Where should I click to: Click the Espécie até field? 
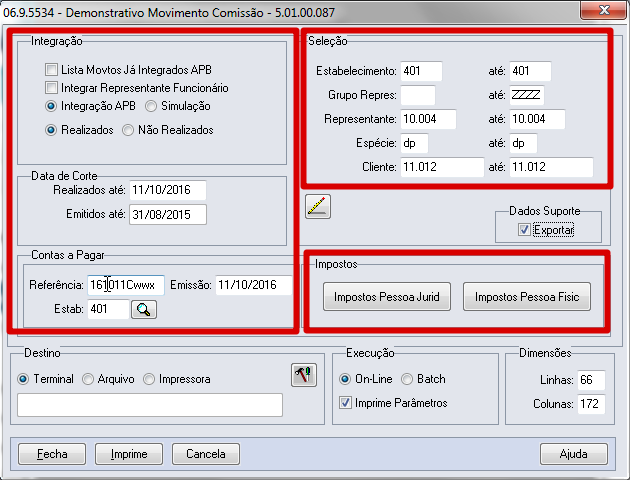(523, 143)
